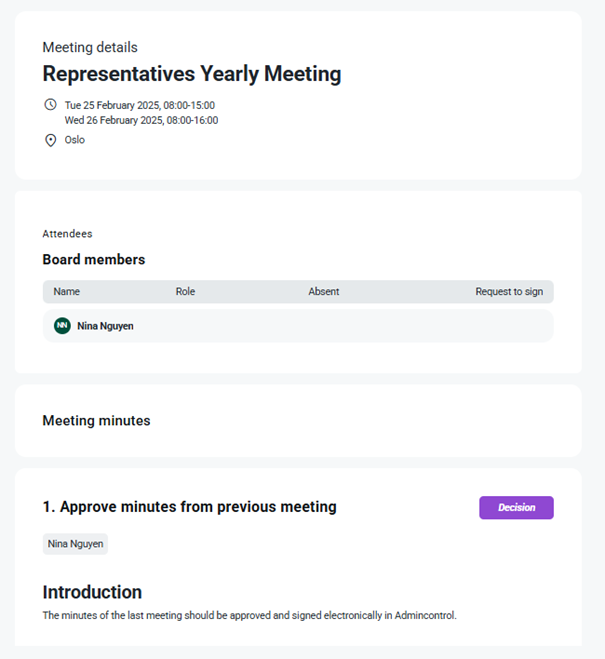The width and height of the screenshot is (605, 659).
Task: Click the Attendees label
Action: pyautogui.click(x=68, y=234)
